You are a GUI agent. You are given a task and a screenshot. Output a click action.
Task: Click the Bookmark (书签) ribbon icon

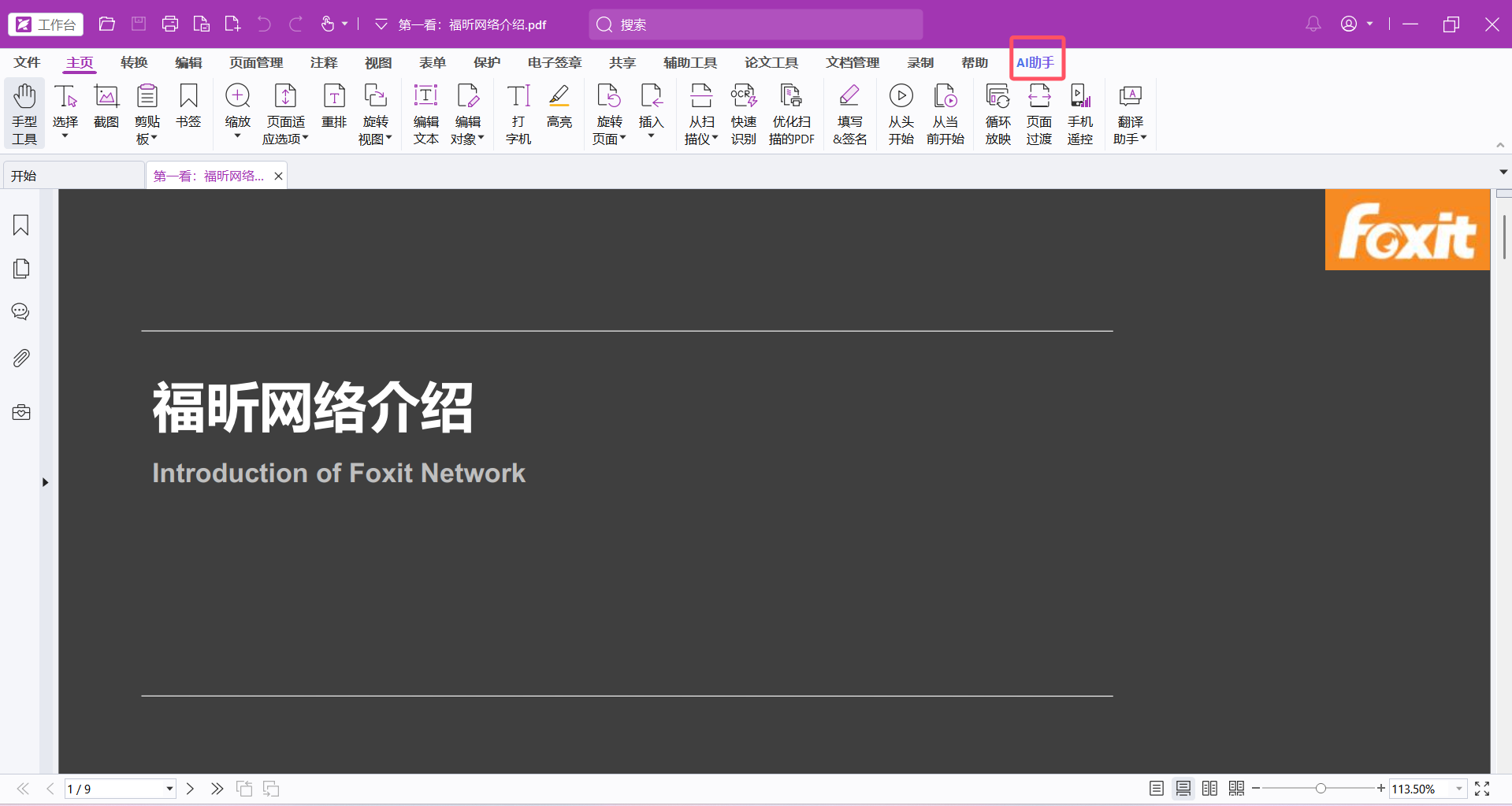pos(188,106)
